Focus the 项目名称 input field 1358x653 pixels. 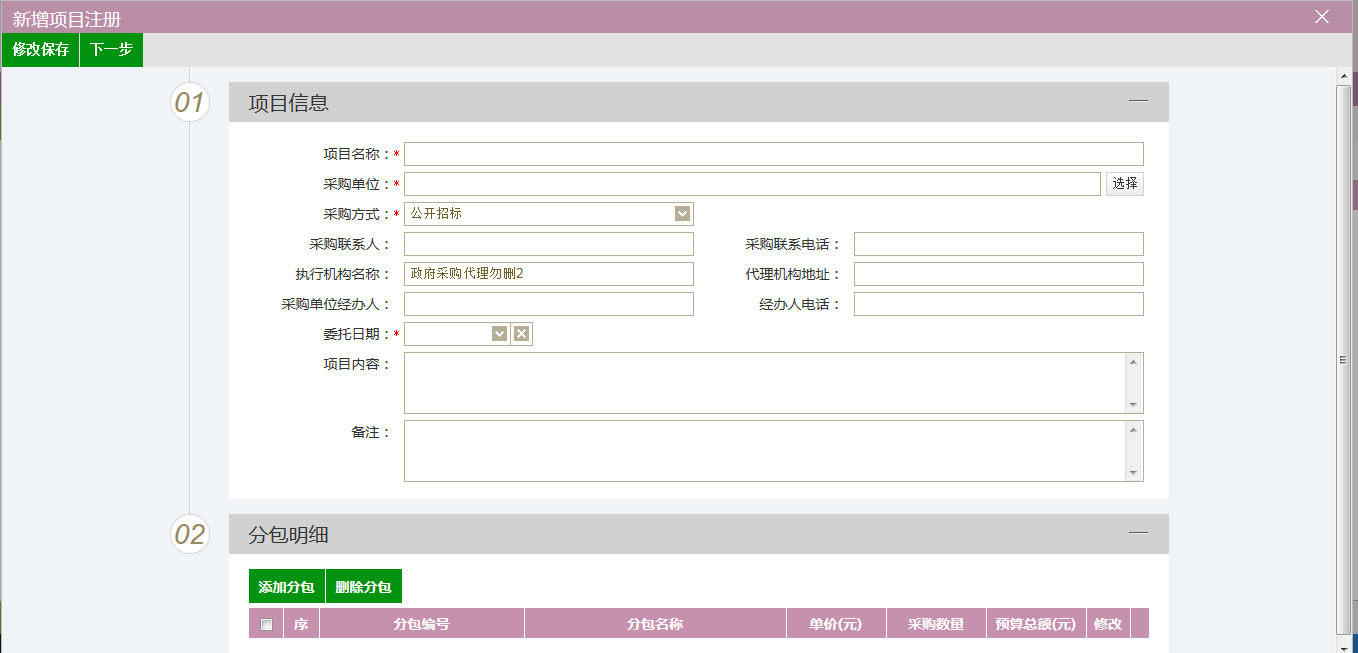point(773,154)
